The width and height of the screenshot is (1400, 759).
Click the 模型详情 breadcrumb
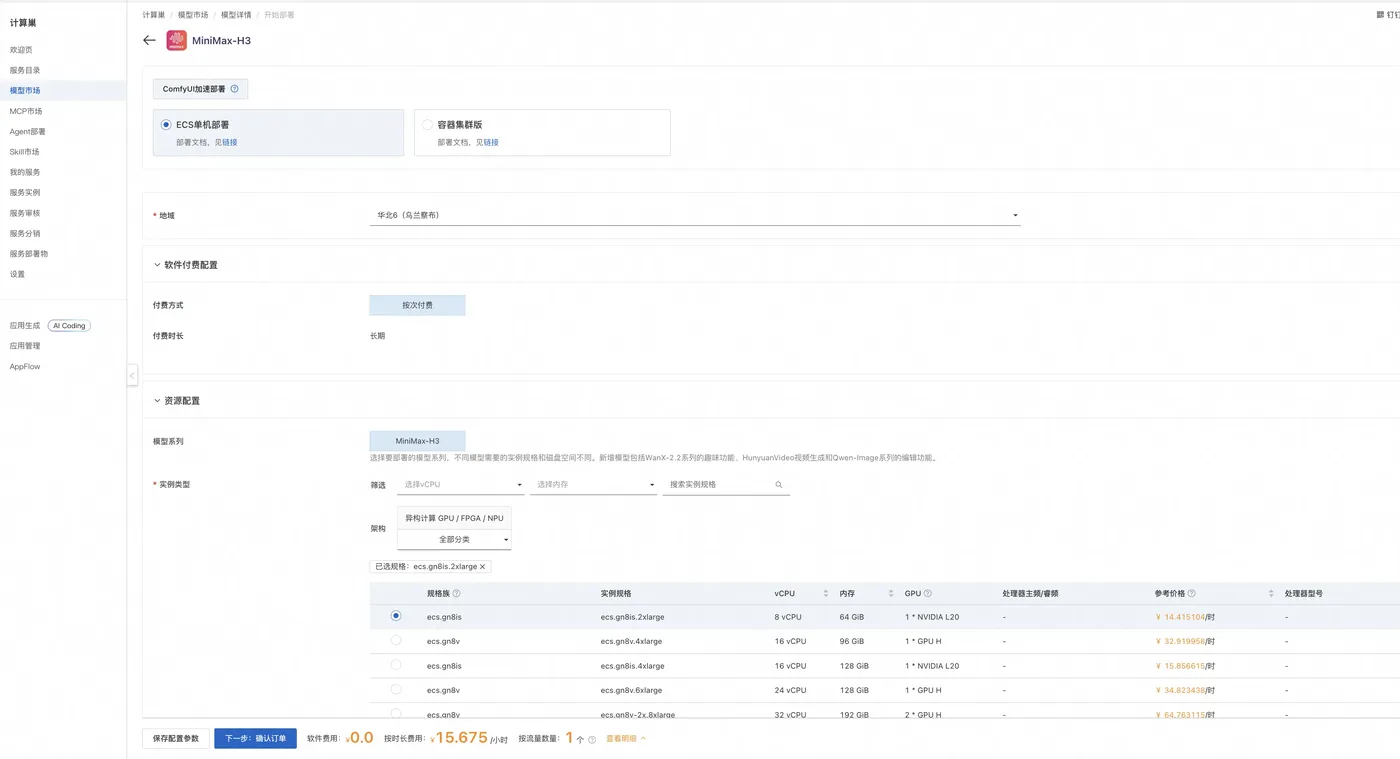click(x=236, y=15)
